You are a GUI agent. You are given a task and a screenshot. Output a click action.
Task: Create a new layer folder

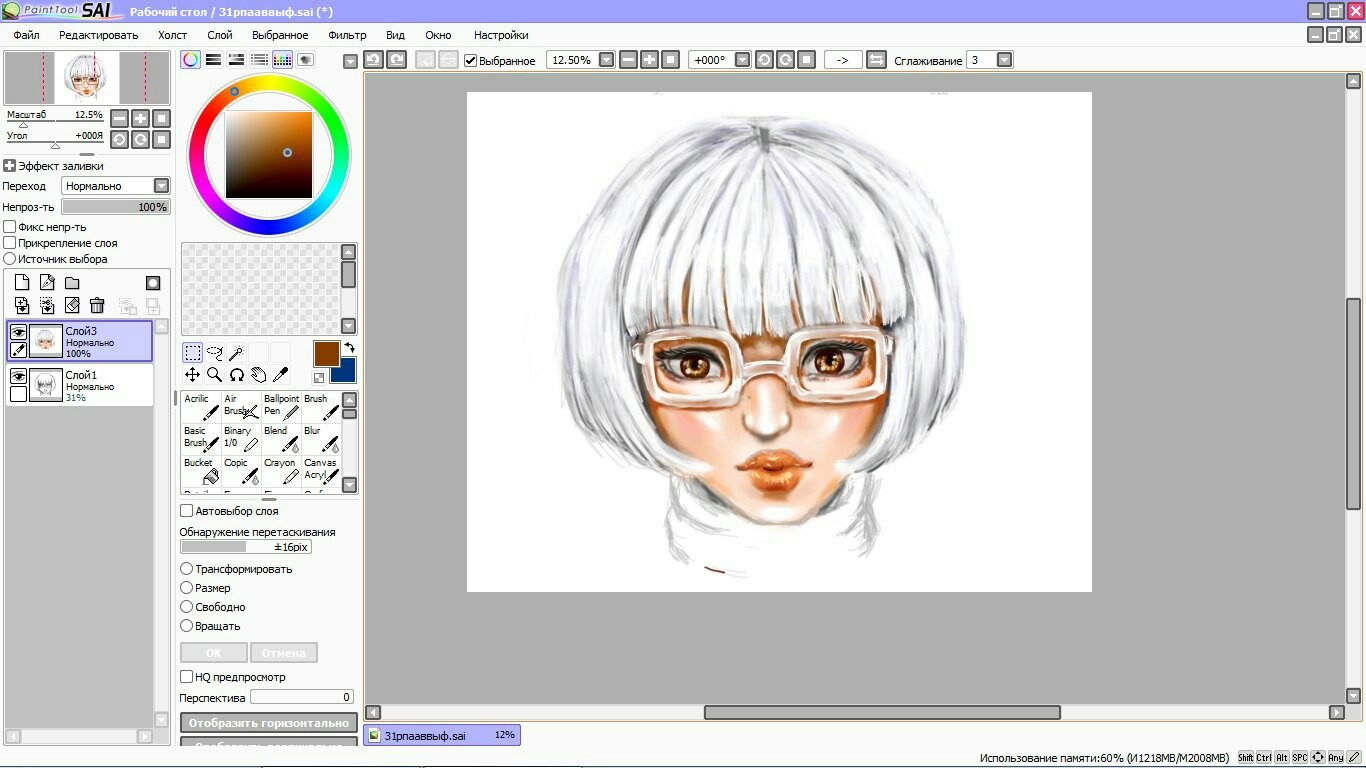pos(72,283)
